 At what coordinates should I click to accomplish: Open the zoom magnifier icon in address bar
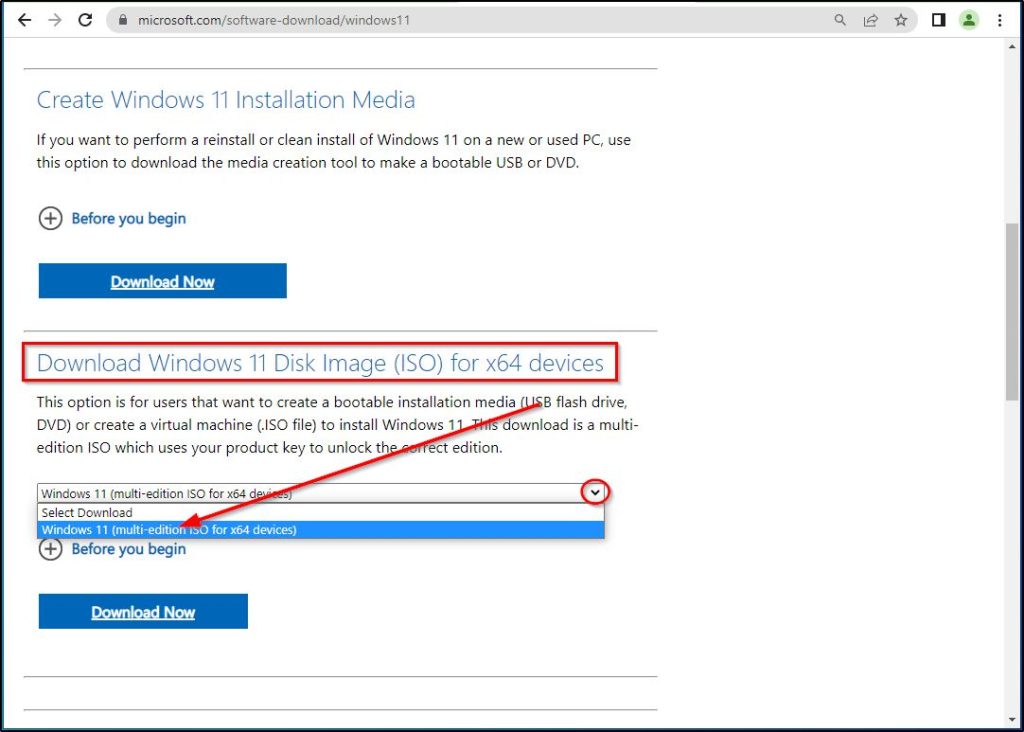(x=840, y=20)
